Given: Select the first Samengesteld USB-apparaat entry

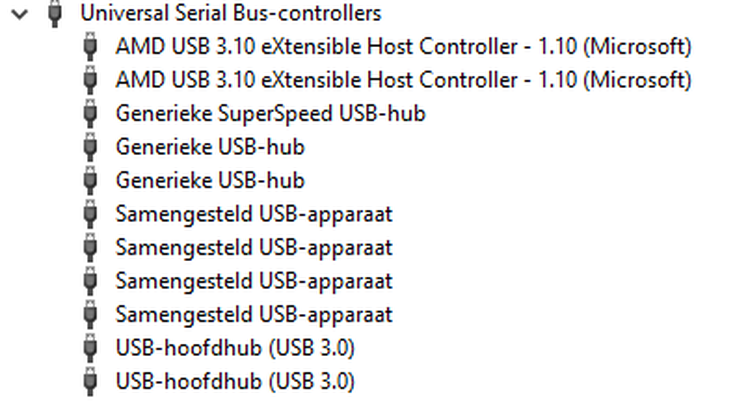Looking at the screenshot, I should (254, 214).
